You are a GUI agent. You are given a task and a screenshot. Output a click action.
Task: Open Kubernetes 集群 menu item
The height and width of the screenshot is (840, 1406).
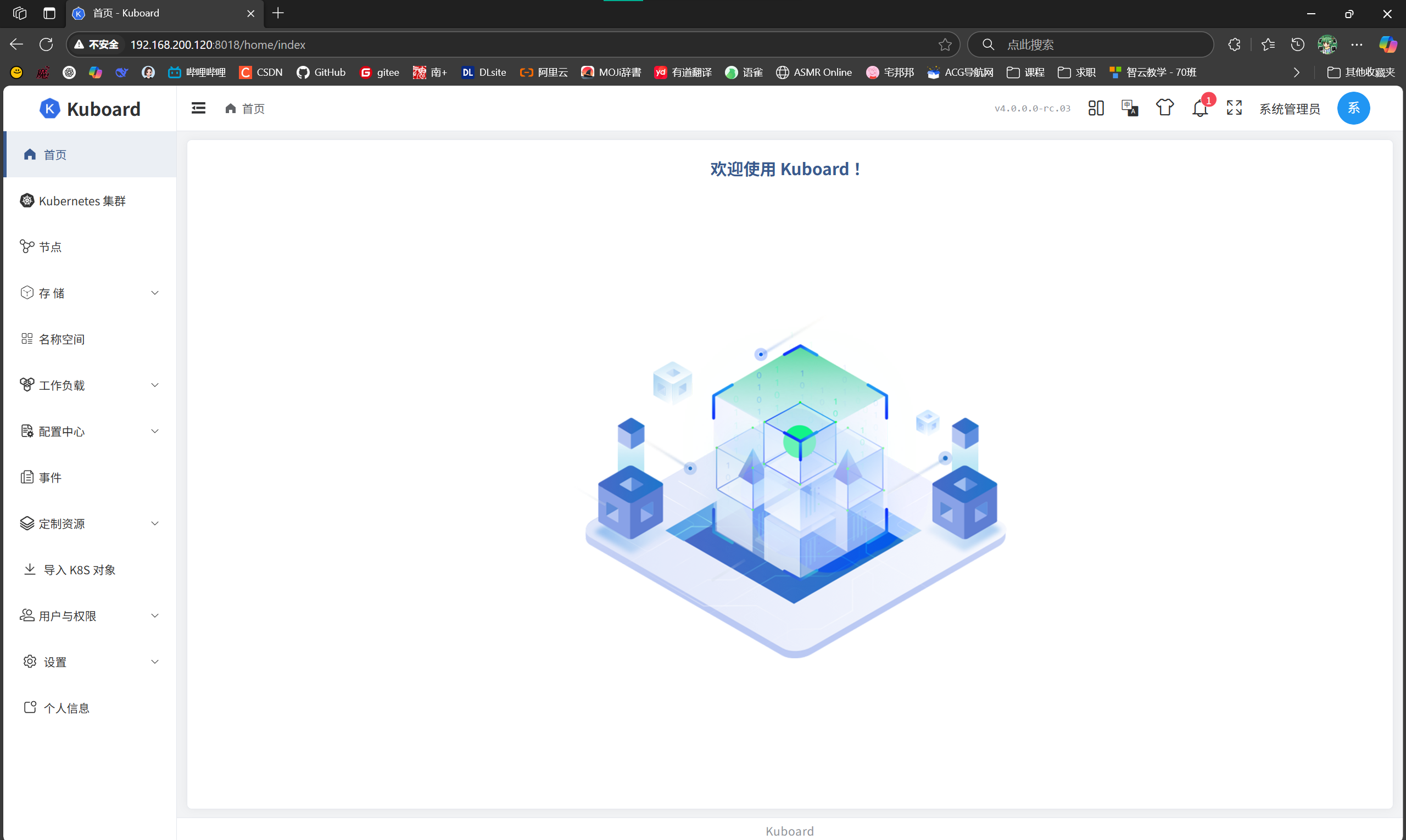tap(90, 200)
